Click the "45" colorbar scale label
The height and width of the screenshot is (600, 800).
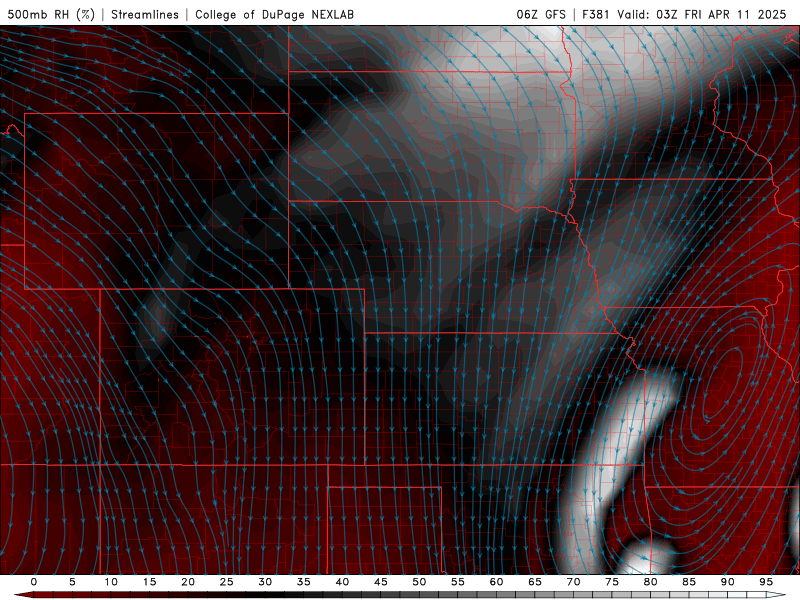click(381, 582)
